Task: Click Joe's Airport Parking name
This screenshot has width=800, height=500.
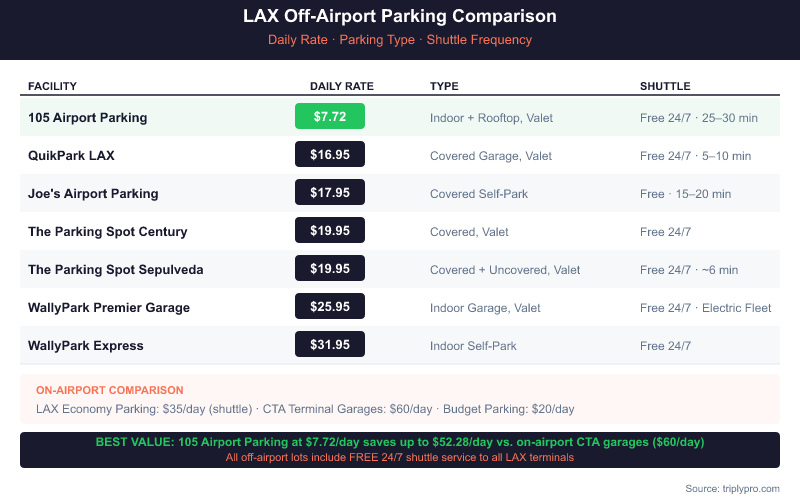Action: (x=93, y=193)
